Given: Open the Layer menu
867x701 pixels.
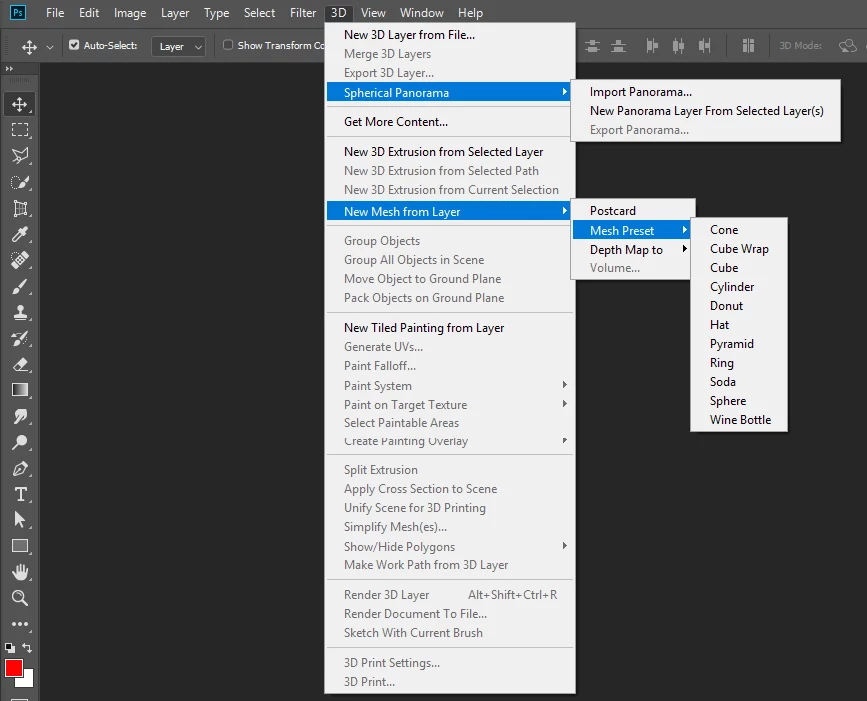Looking at the screenshot, I should click(175, 13).
